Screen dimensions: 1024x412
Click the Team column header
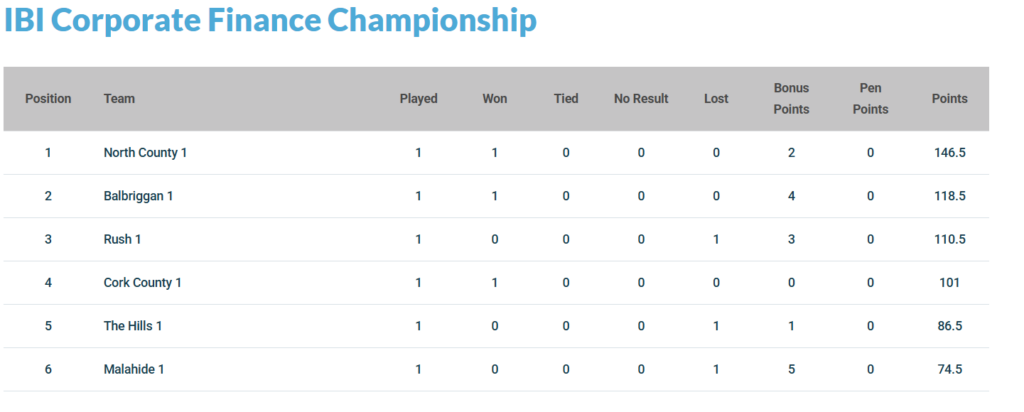[x=119, y=99]
